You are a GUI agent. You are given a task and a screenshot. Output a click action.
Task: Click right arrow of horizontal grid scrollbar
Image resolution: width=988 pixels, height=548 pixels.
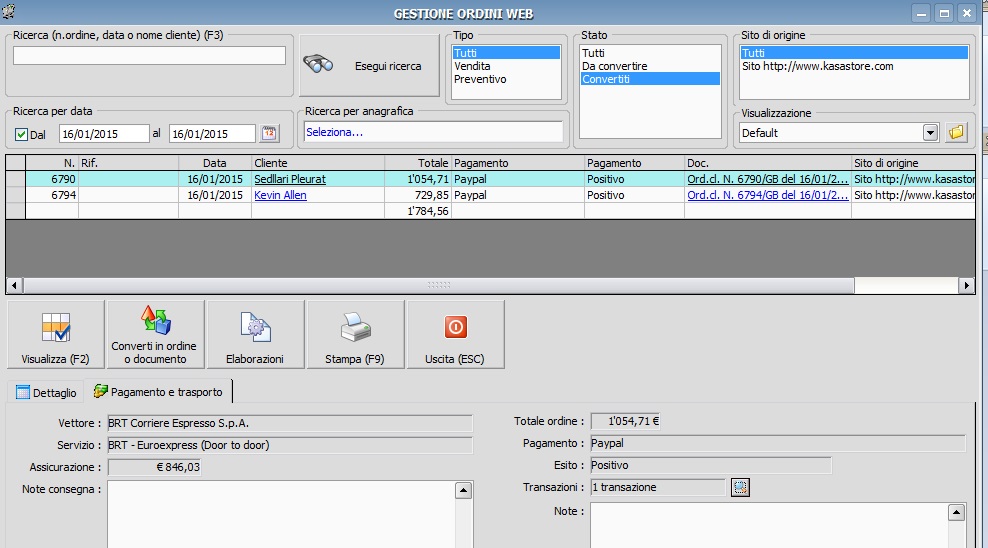pyautogui.click(x=966, y=285)
